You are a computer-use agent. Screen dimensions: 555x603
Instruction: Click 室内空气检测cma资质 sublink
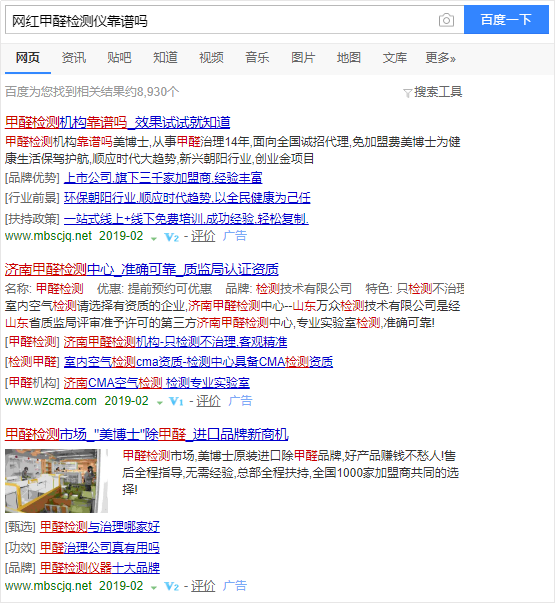(x=198, y=362)
